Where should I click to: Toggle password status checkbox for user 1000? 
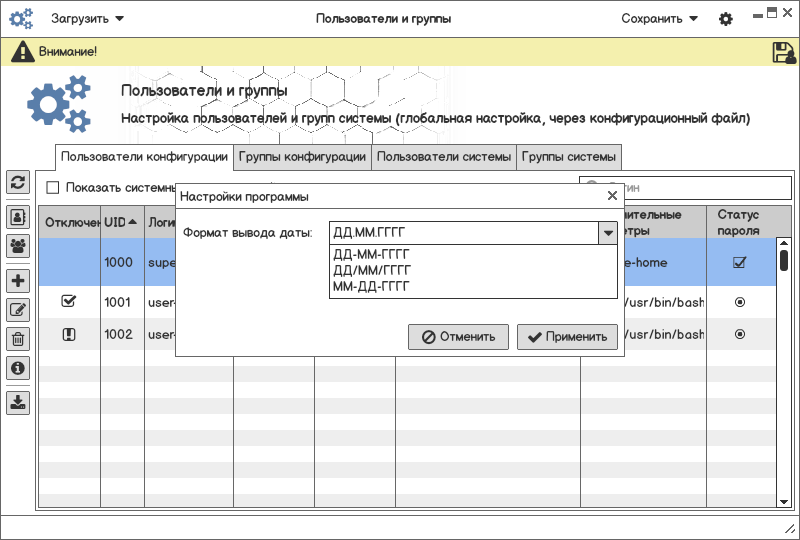click(740, 263)
